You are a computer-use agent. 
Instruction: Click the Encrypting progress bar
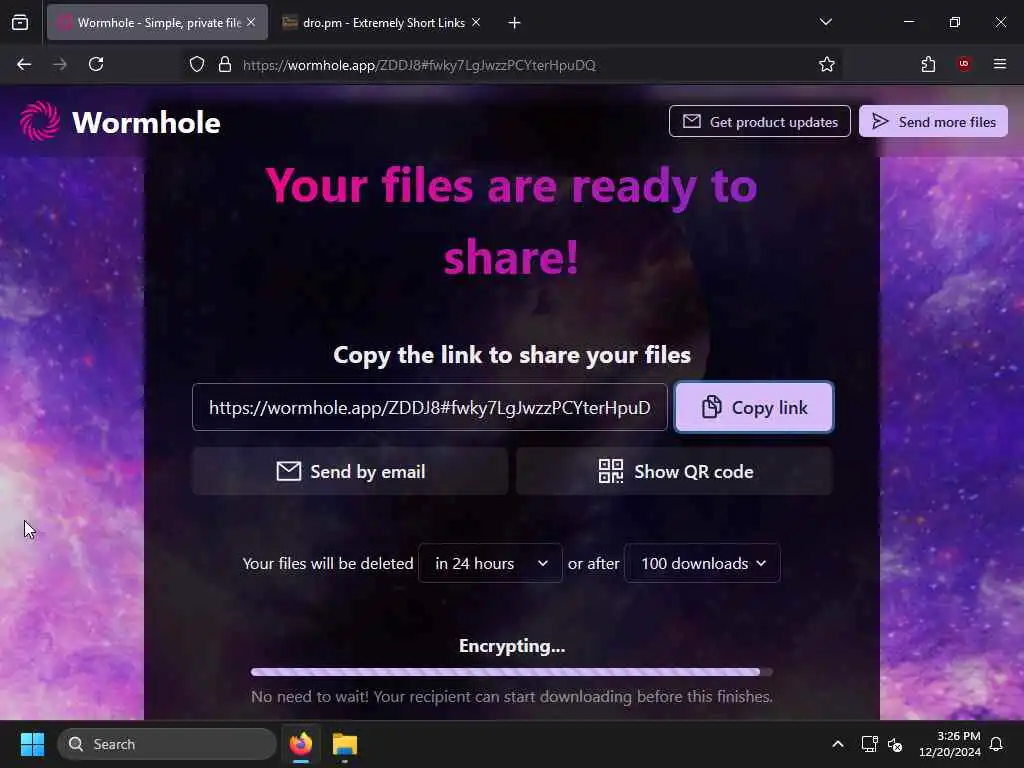[512, 672]
